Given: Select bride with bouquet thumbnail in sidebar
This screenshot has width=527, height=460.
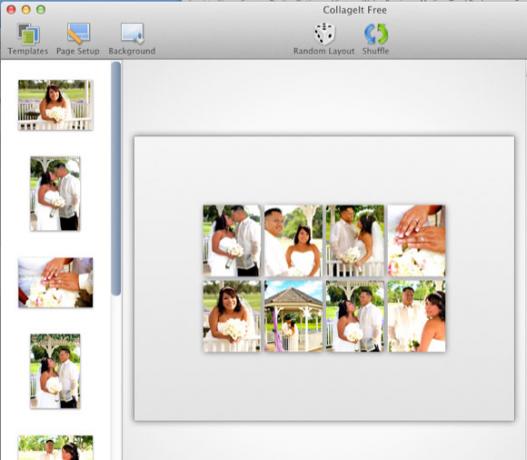Looking at the screenshot, I should 55,105.
